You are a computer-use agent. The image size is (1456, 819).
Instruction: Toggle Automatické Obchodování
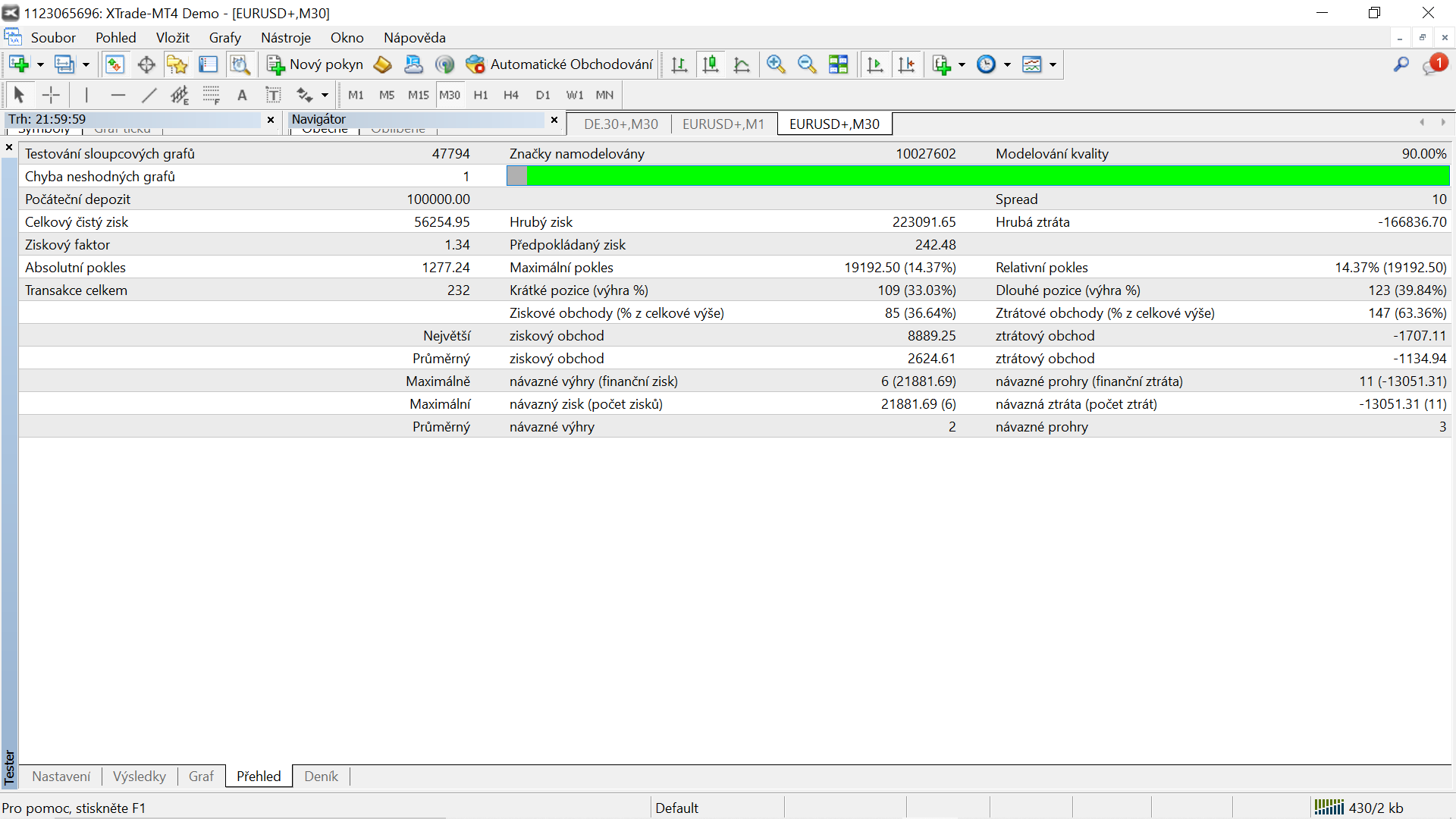(560, 64)
